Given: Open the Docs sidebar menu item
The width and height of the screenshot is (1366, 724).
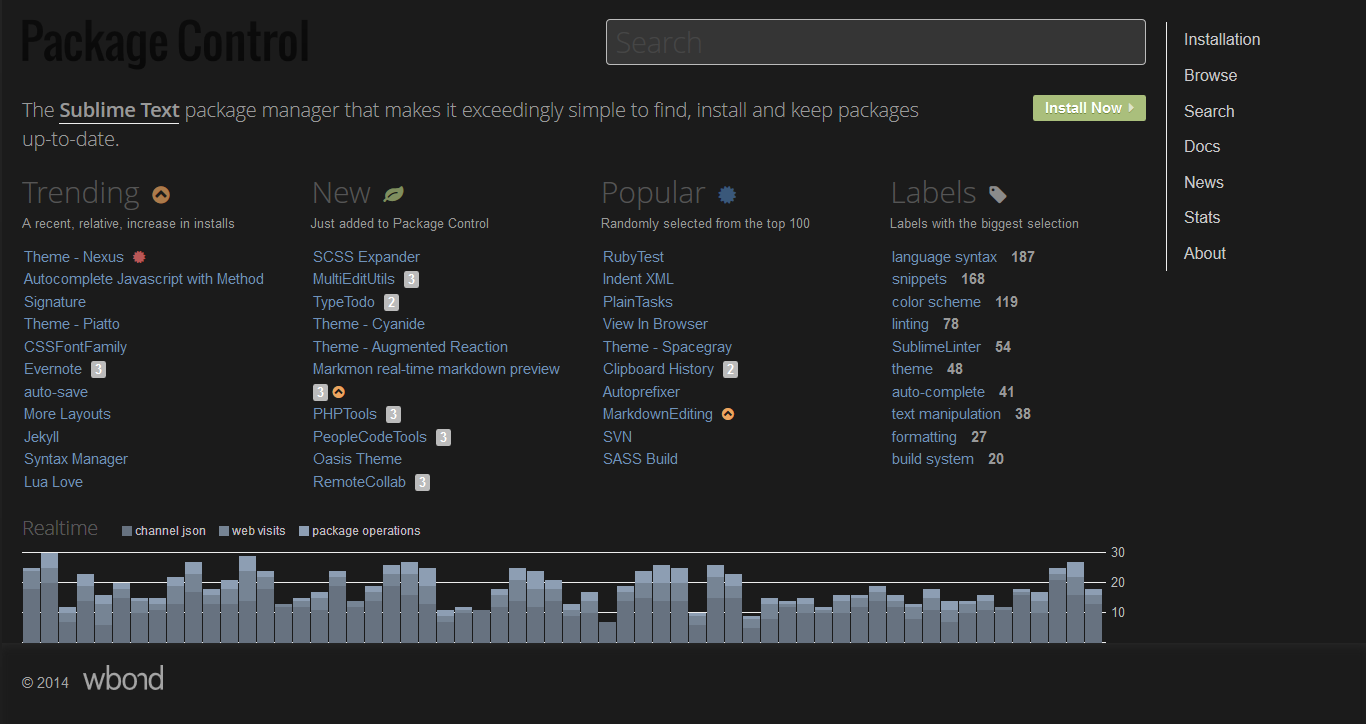Looking at the screenshot, I should (x=1202, y=147).
